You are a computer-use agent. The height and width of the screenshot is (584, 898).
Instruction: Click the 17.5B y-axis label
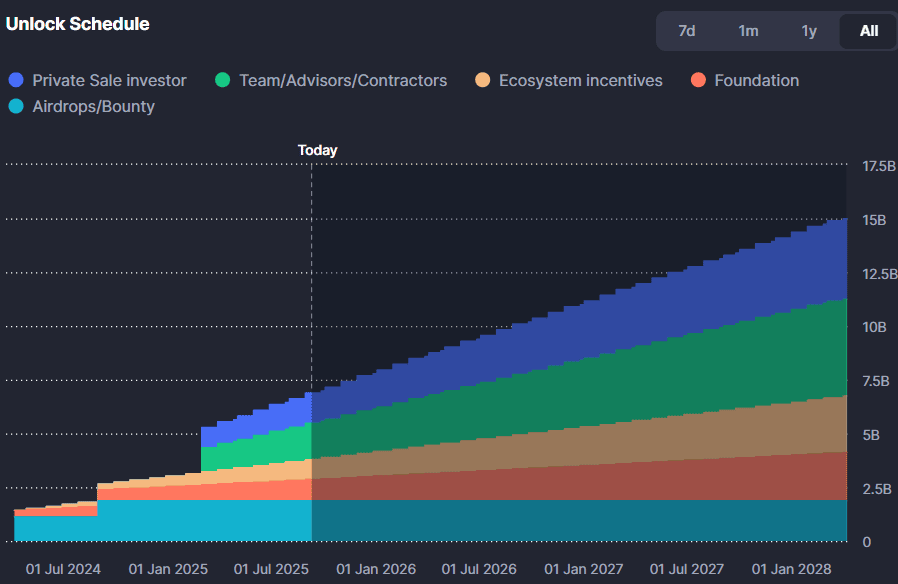click(878, 166)
